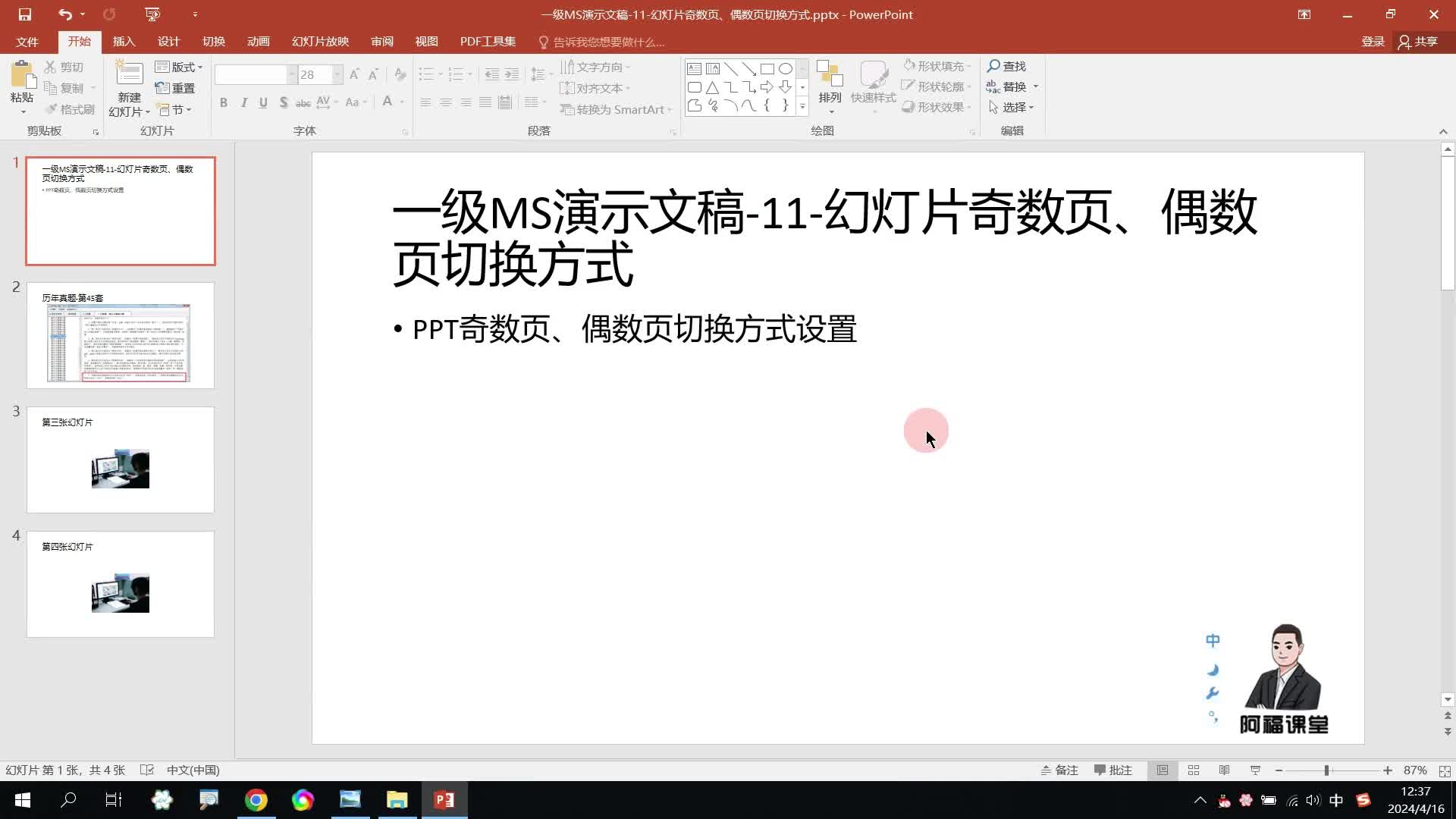Viewport: 1456px width, 819px height.
Task: Click the Paste clipboard icon
Action: (x=23, y=76)
